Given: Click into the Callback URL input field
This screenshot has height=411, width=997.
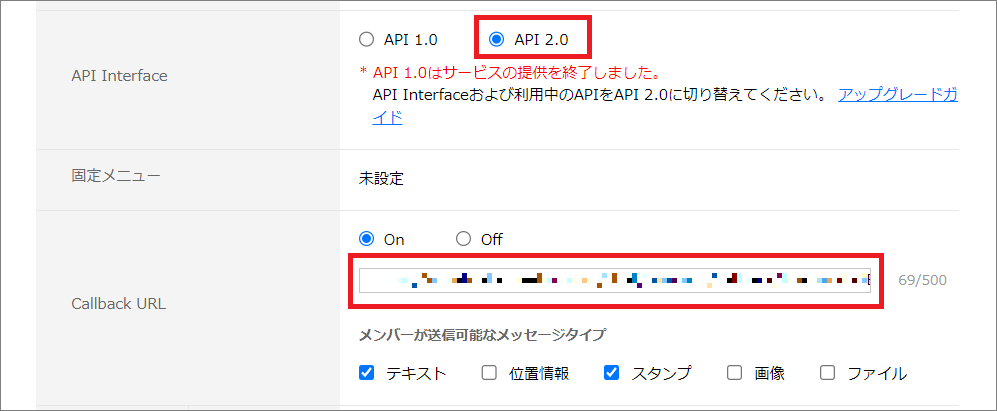Looking at the screenshot, I should 614,281.
